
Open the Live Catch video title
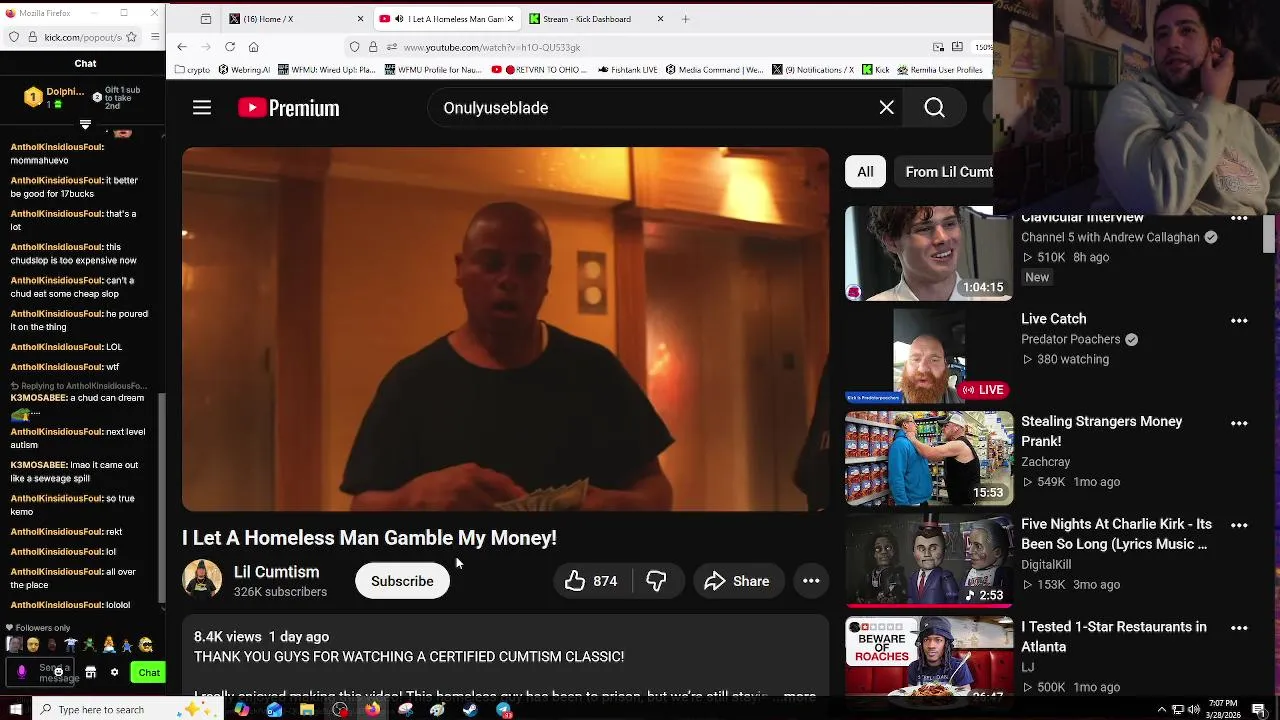pos(1053,319)
